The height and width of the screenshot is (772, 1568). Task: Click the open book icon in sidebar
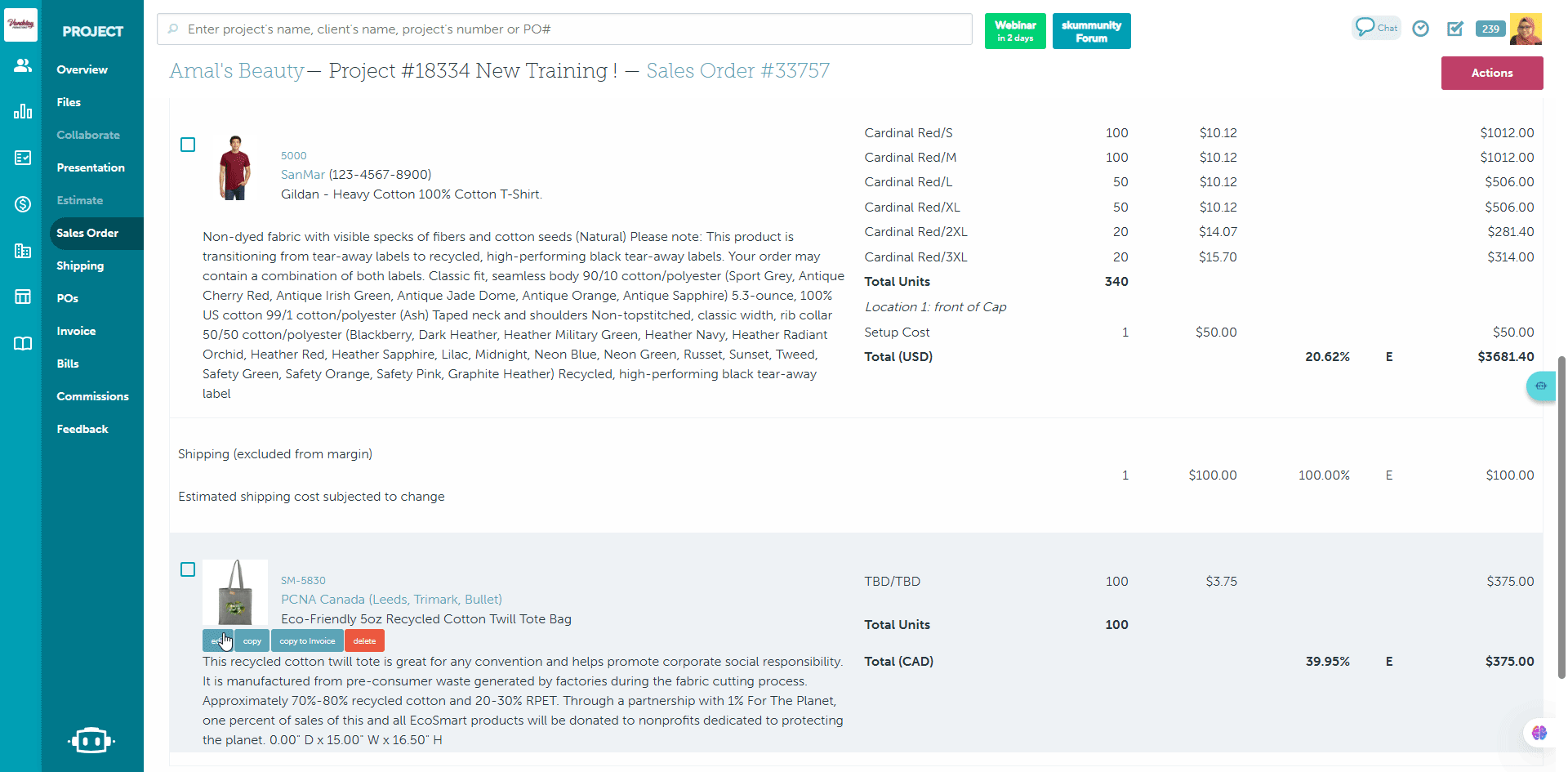[23, 343]
